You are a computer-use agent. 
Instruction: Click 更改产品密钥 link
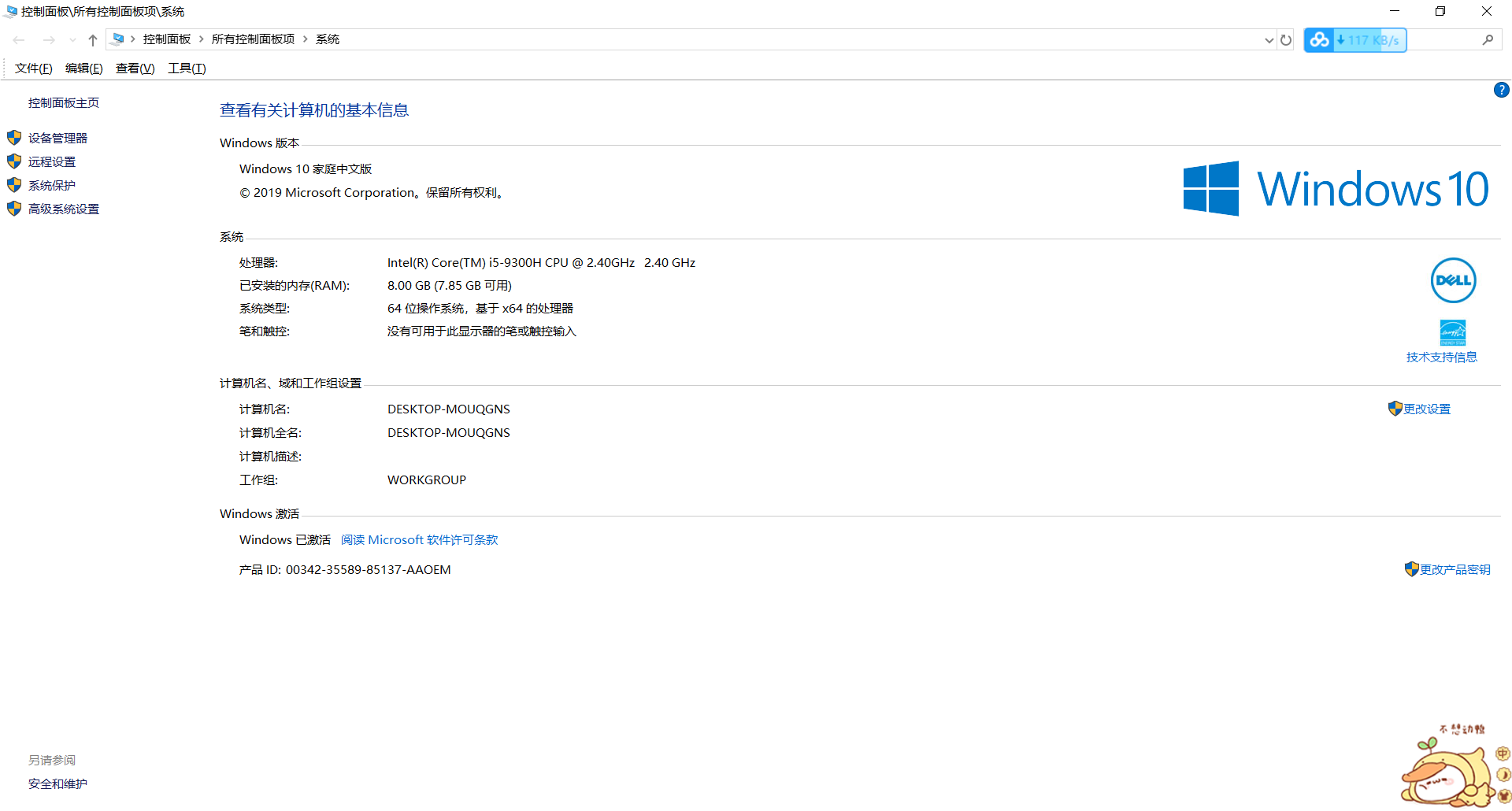coord(1455,570)
